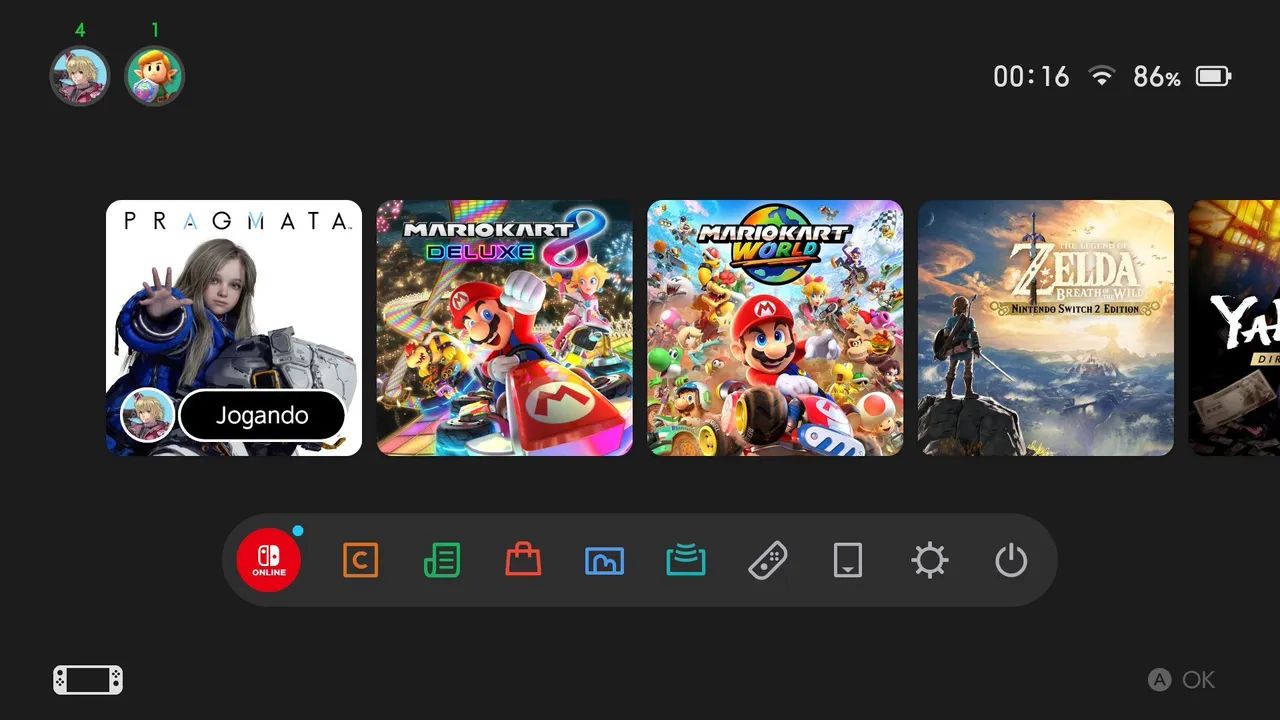Select the power Sleep Mode icon

pos(1011,561)
